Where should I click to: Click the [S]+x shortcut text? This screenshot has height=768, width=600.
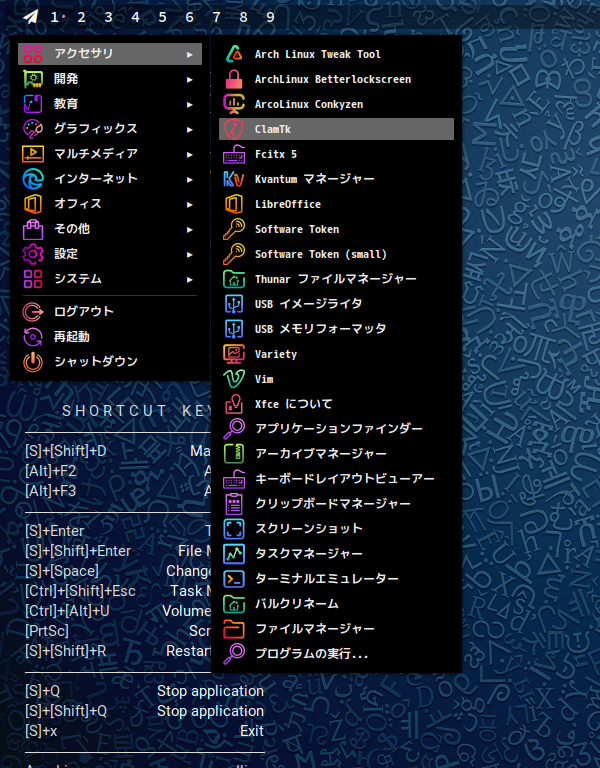41,731
